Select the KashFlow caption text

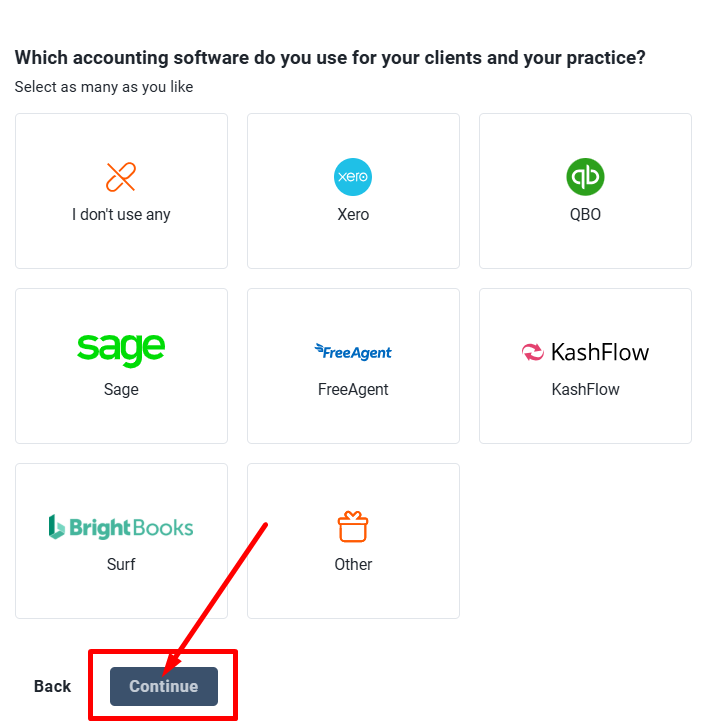pyautogui.click(x=585, y=389)
